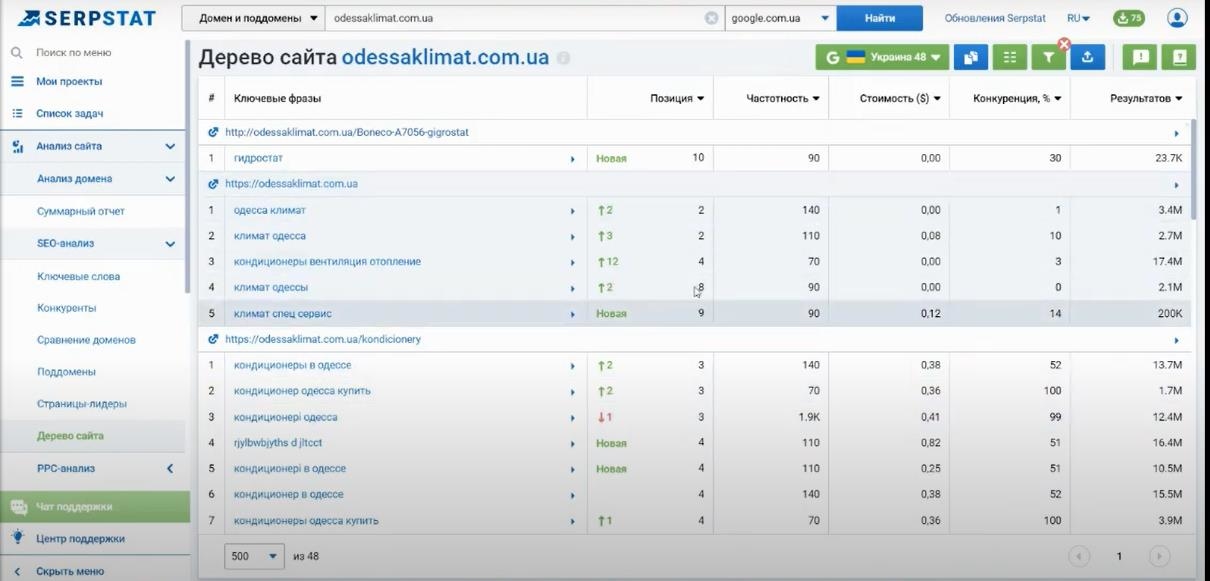Open the RU language dropdown
1210x581 pixels.
pos(1078,18)
